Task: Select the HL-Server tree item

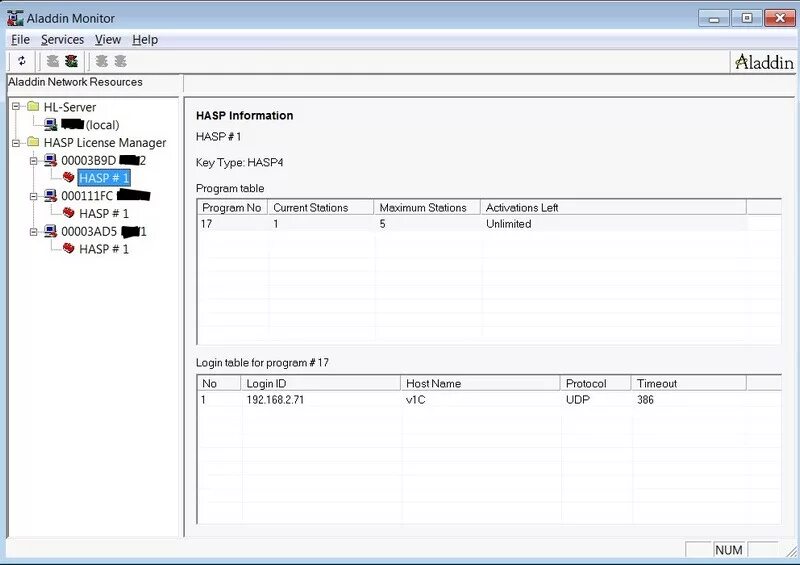Action: click(70, 107)
